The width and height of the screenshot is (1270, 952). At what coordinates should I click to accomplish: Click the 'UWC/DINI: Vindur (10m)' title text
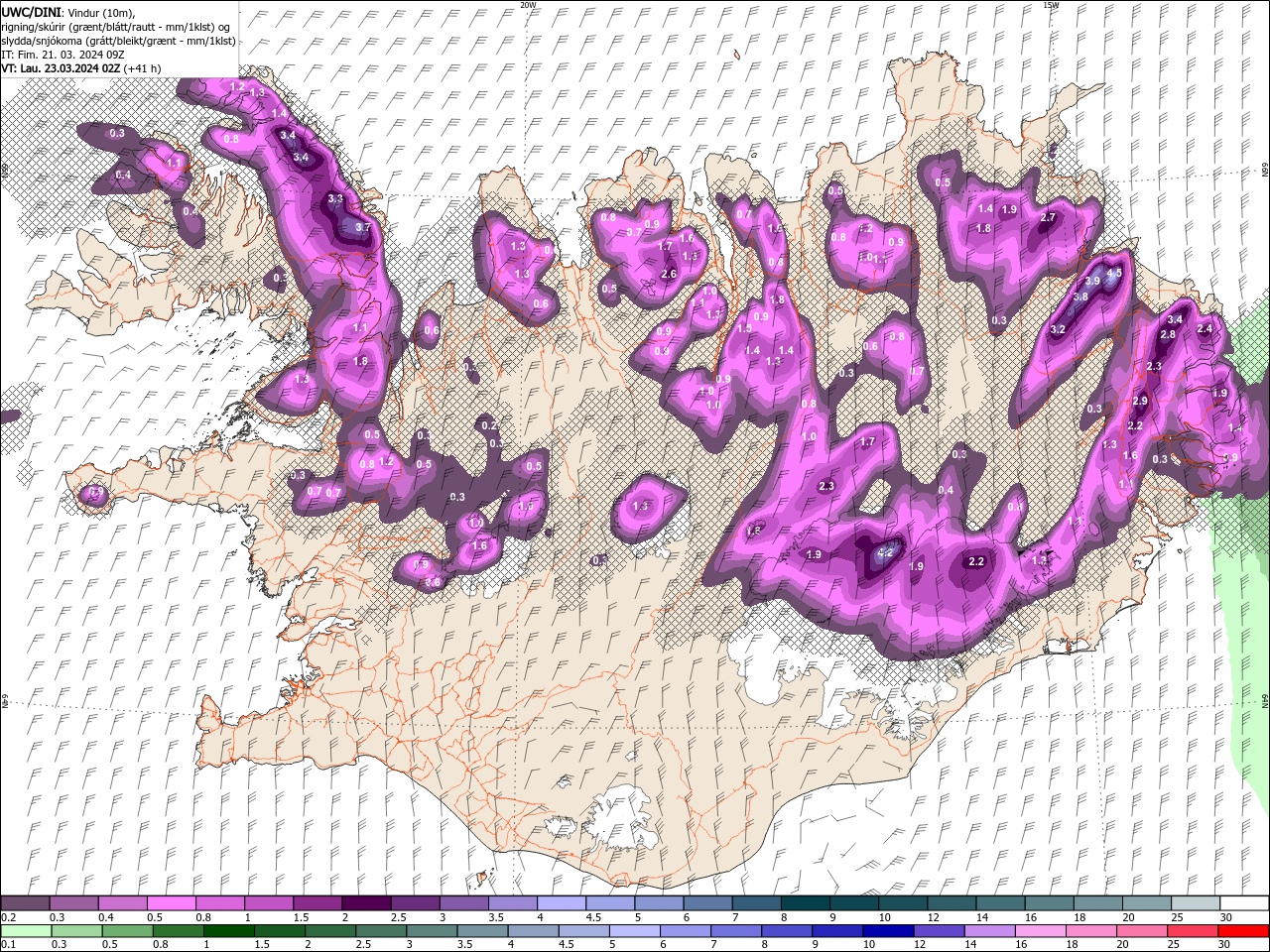(x=66, y=12)
